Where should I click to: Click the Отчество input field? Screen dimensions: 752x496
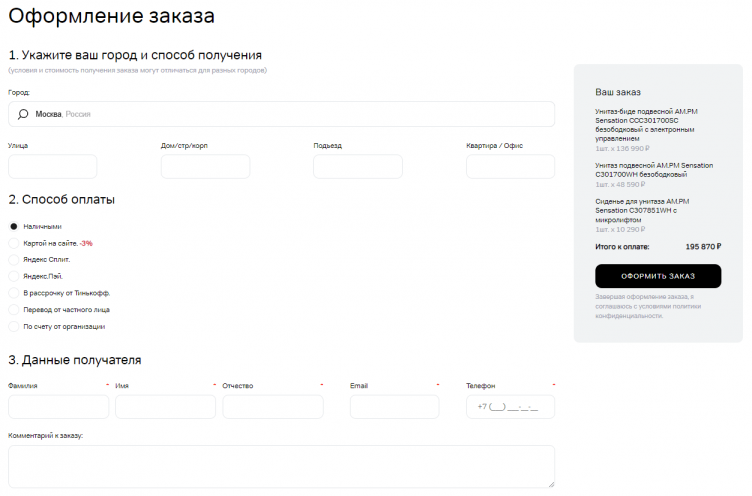pos(273,407)
